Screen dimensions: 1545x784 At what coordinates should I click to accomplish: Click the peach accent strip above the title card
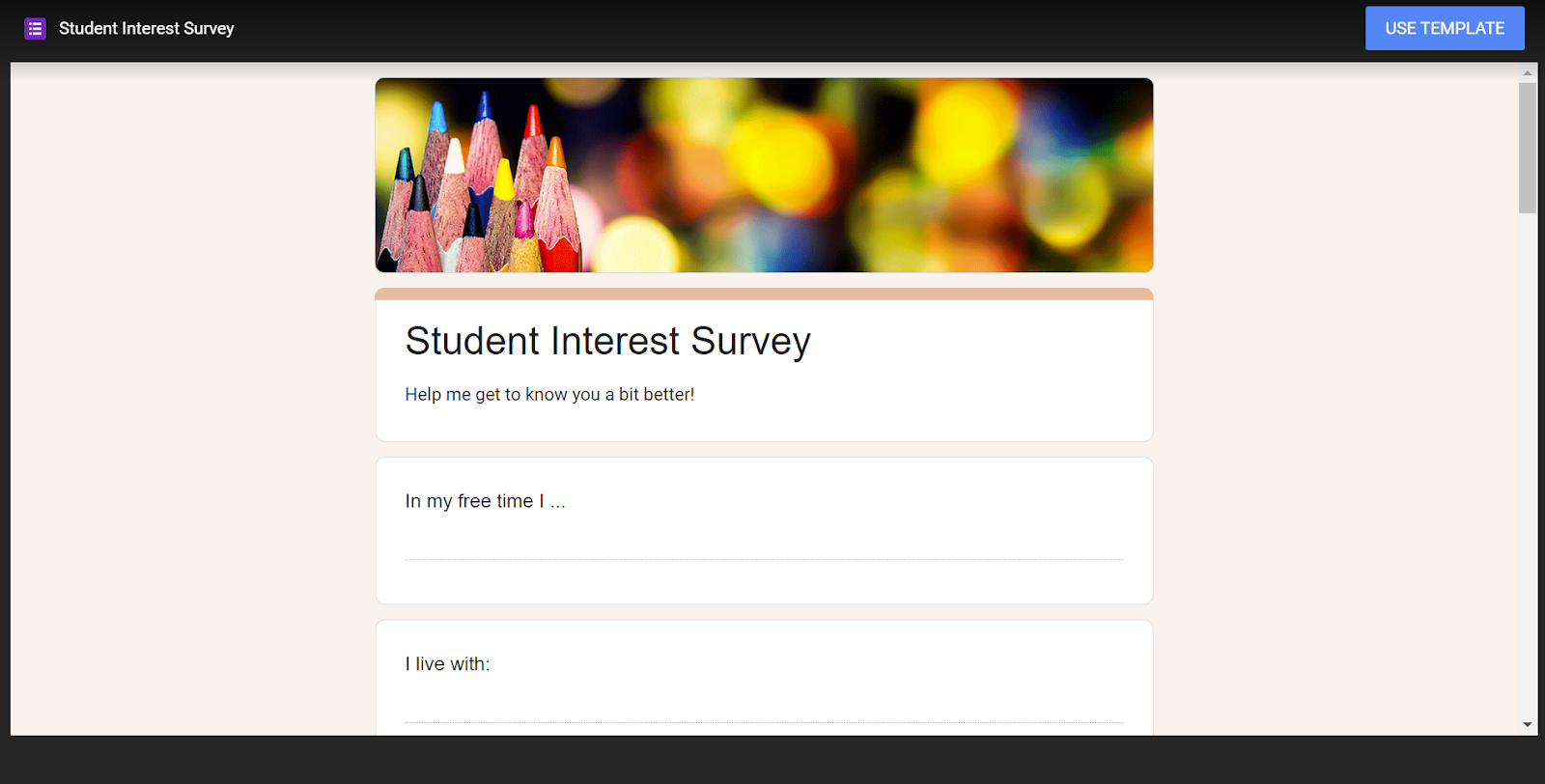pyautogui.click(x=763, y=294)
